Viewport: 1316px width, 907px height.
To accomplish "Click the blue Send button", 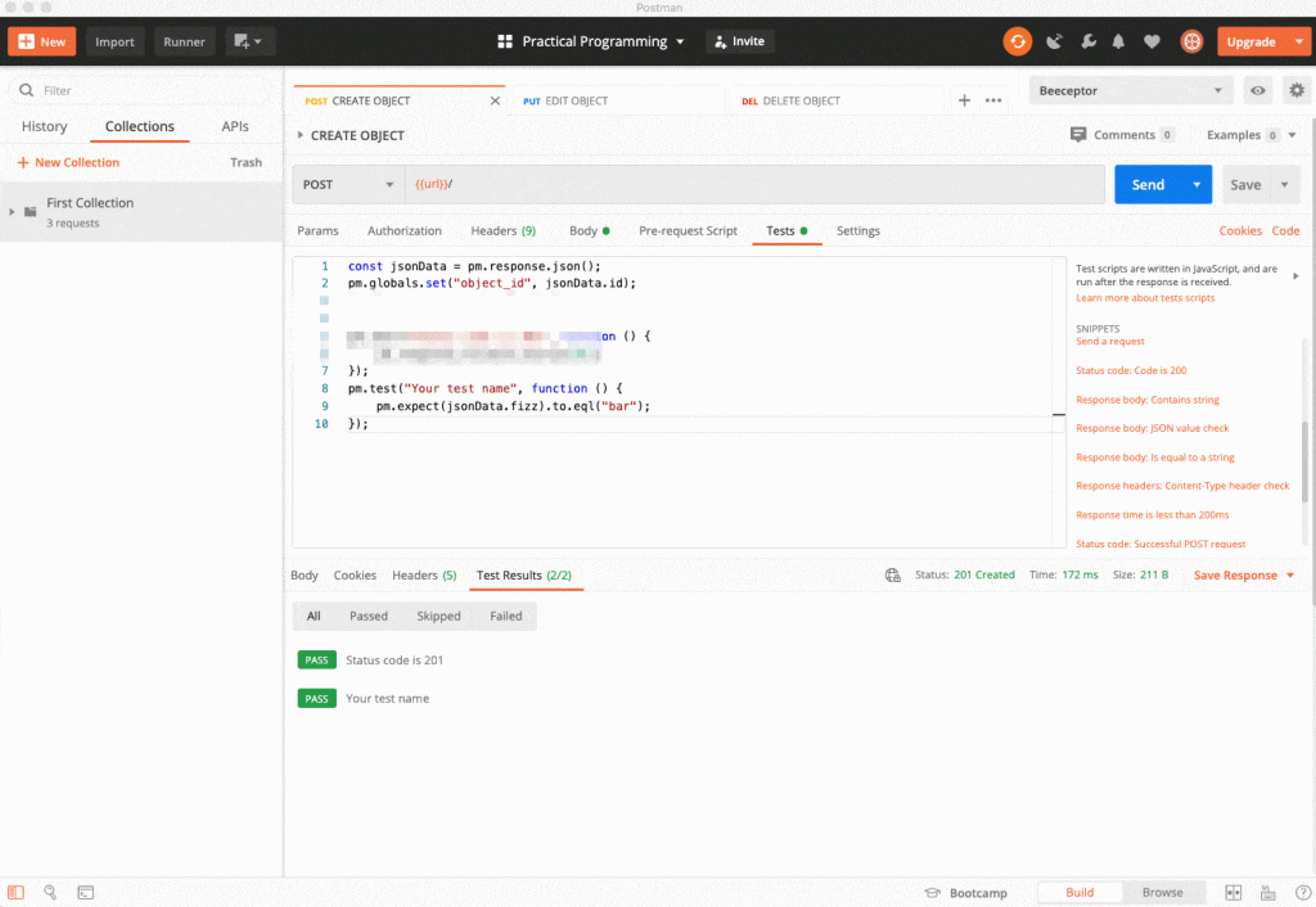I will 1148,184.
